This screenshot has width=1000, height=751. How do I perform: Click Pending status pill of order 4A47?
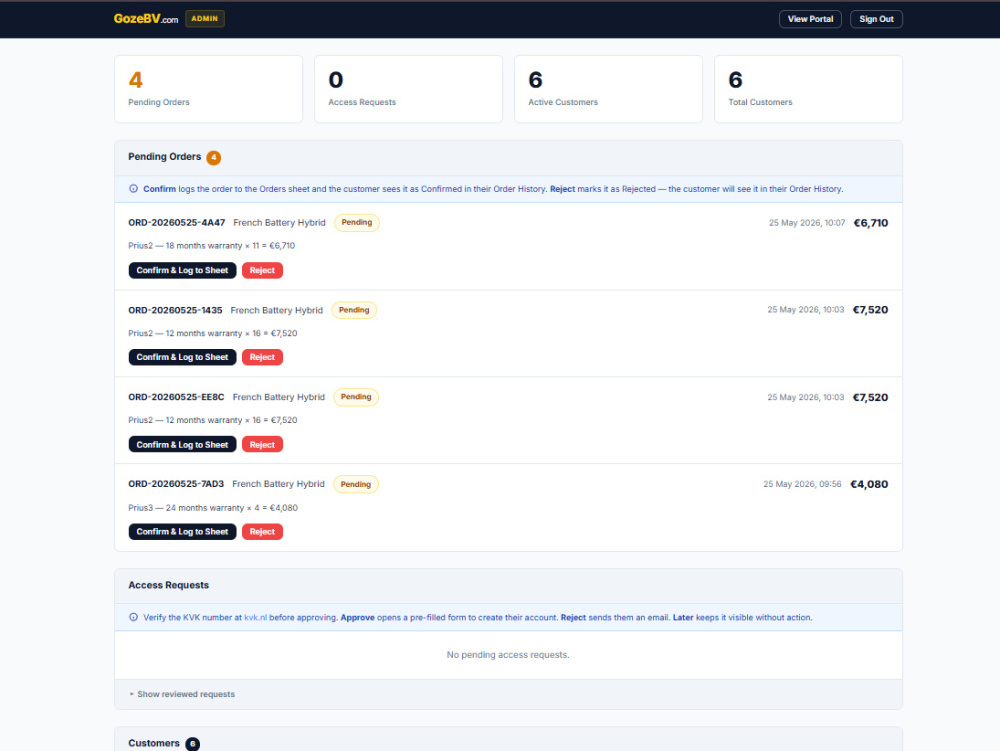(x=357, y=222)
